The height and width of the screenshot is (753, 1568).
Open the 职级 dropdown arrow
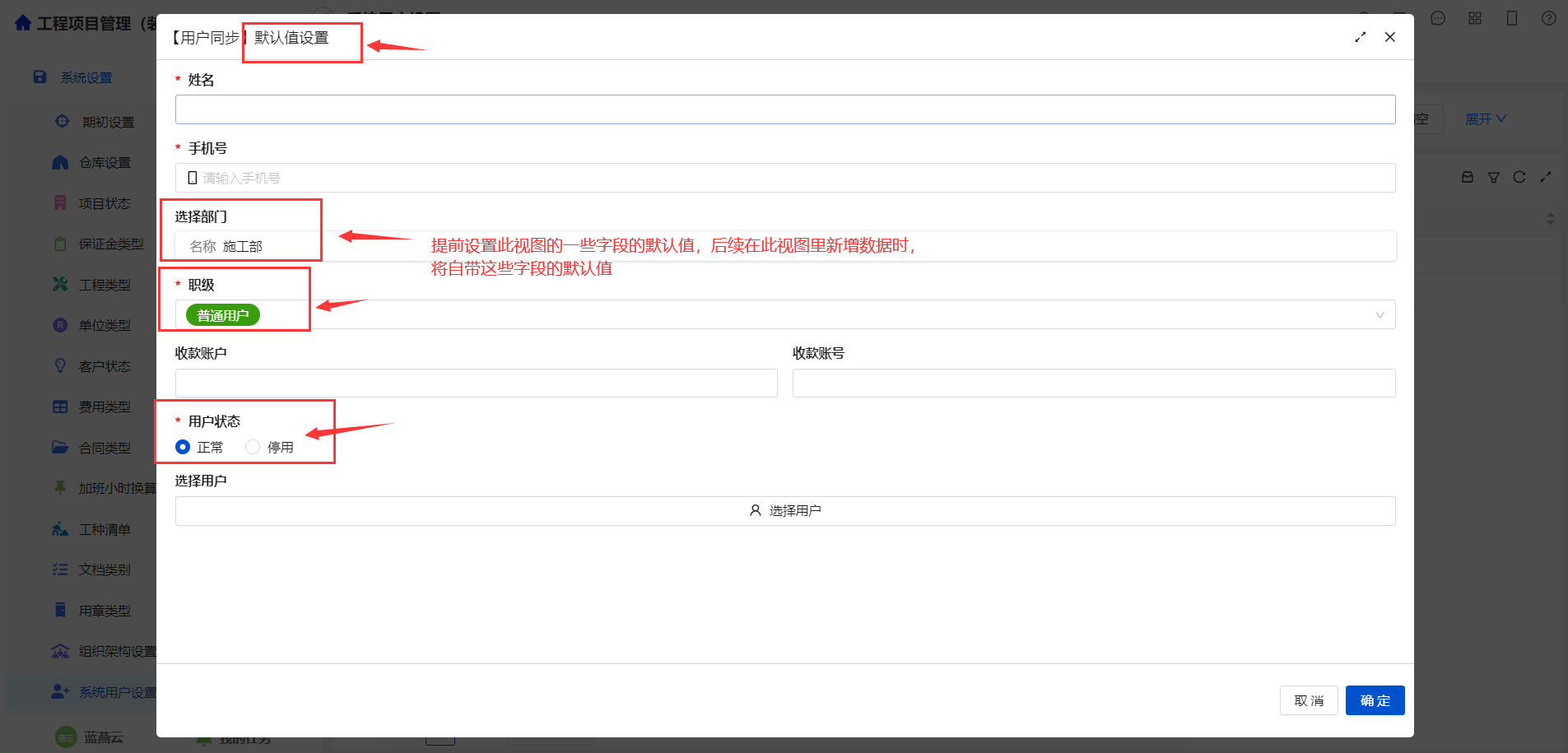pyautogui.click(x=1380, y=315)
